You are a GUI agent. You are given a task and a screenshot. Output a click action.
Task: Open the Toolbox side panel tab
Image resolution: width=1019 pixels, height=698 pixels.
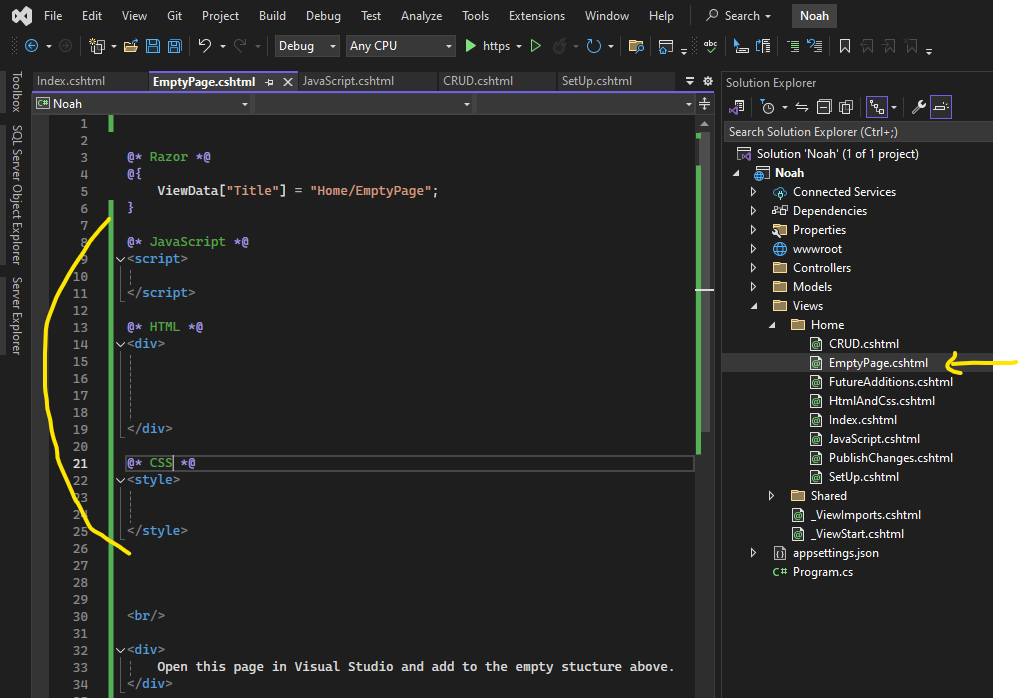pyautogui.click(x=17, y=92)
